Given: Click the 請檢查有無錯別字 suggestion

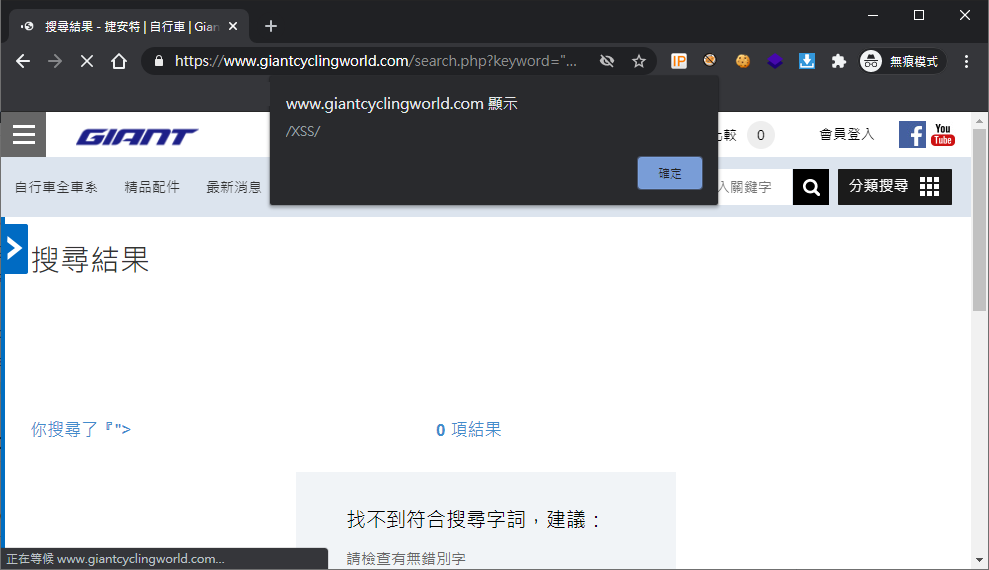Looking at the screenshot, I should pyautogui.click(x=406, y=559).
